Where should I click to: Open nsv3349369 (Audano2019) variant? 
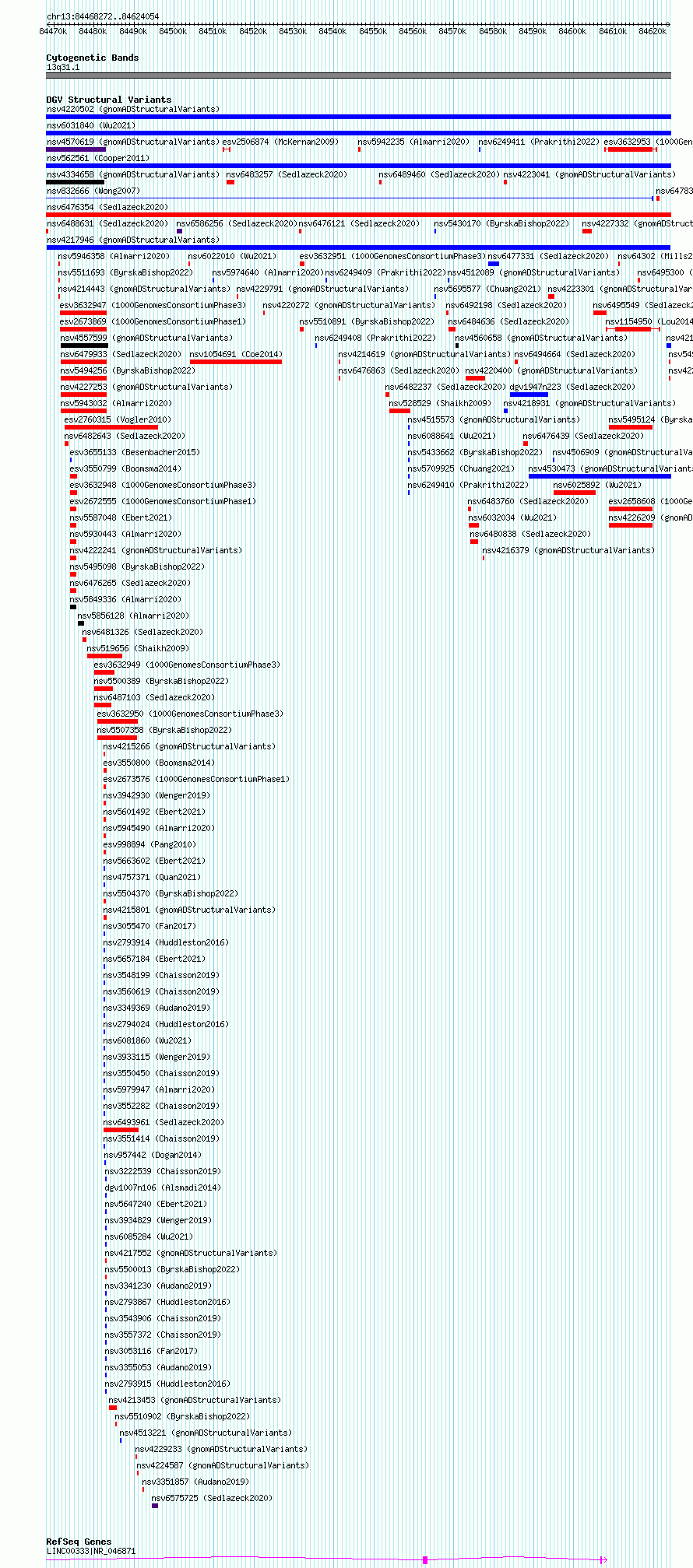click(x=157, y=1008)
